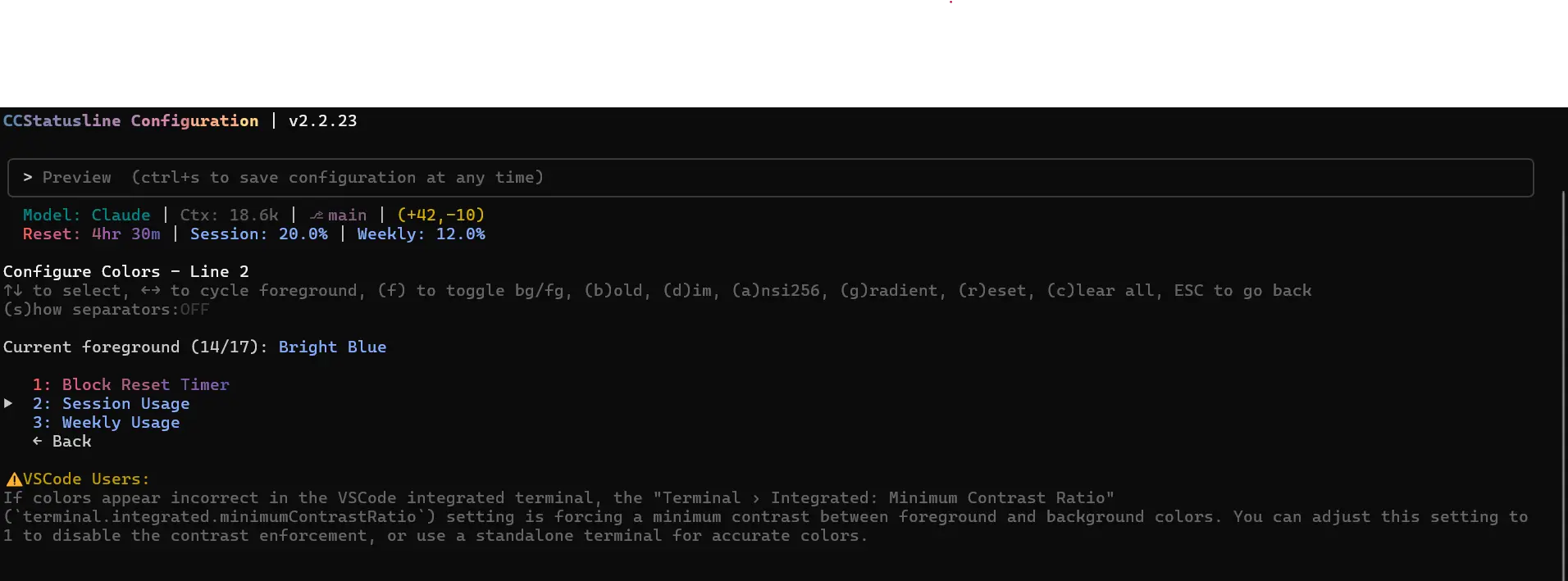Click the (f) toggle bg/fg option
The image size is (1568, 581).
471,291
